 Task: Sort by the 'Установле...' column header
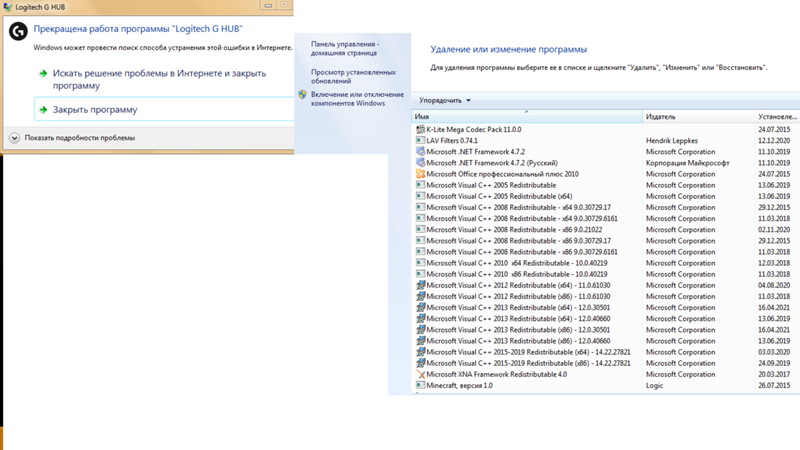(778, 117)
